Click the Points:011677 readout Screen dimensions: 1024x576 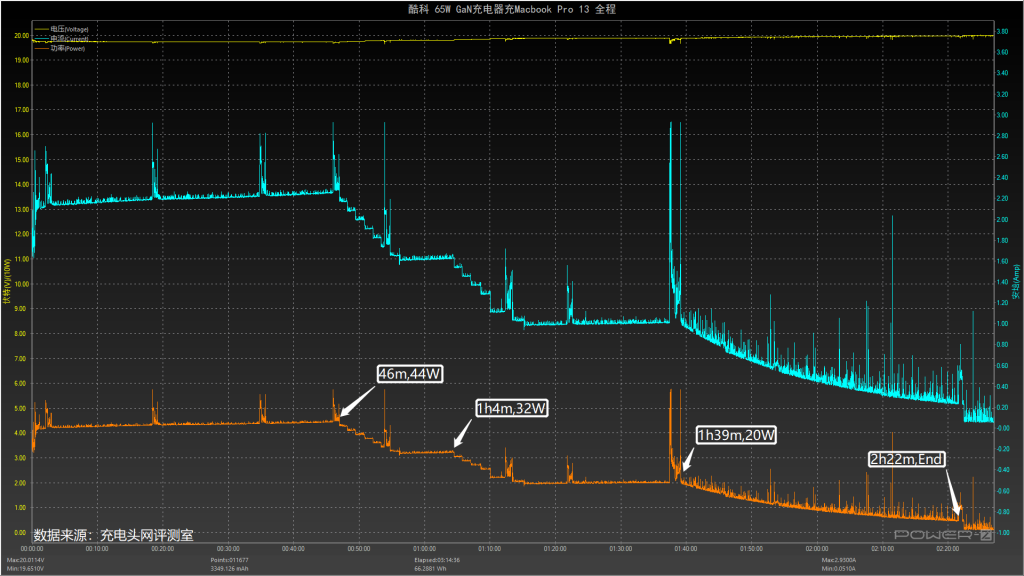[x=229, y=560]
